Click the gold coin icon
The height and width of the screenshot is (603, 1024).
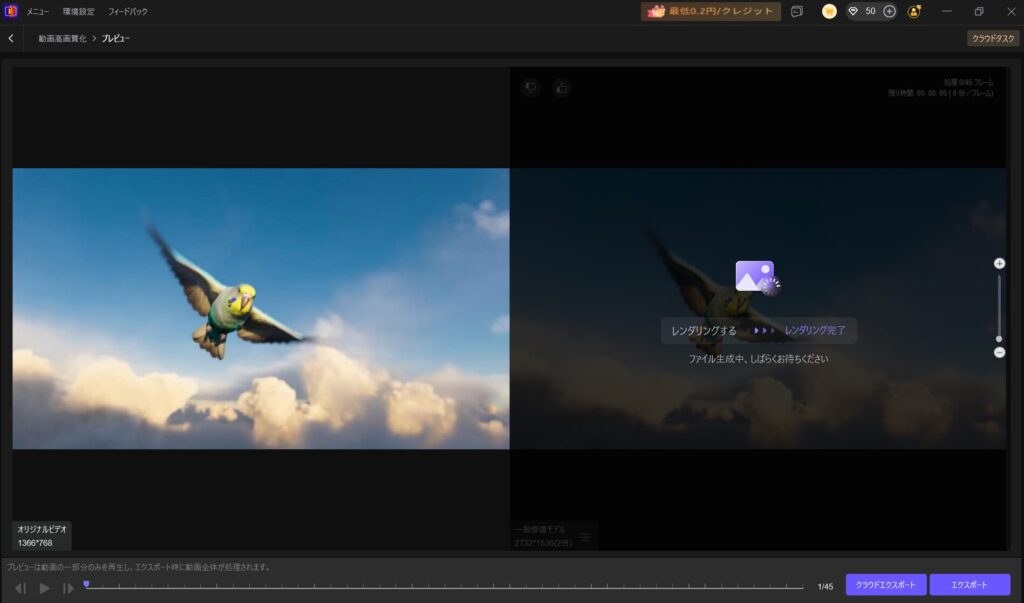pyautogui.click(x=829, y=11)
